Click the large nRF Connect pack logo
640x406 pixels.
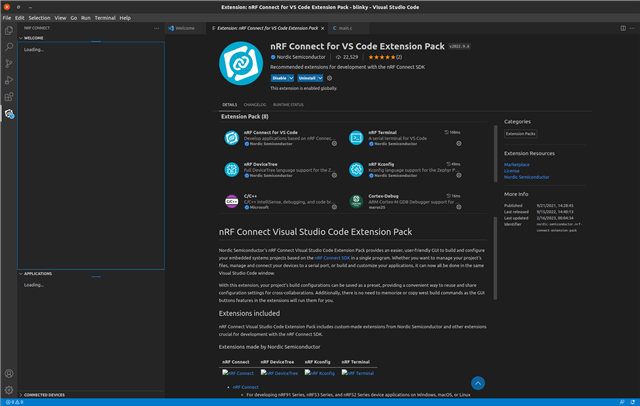(241, 64)
